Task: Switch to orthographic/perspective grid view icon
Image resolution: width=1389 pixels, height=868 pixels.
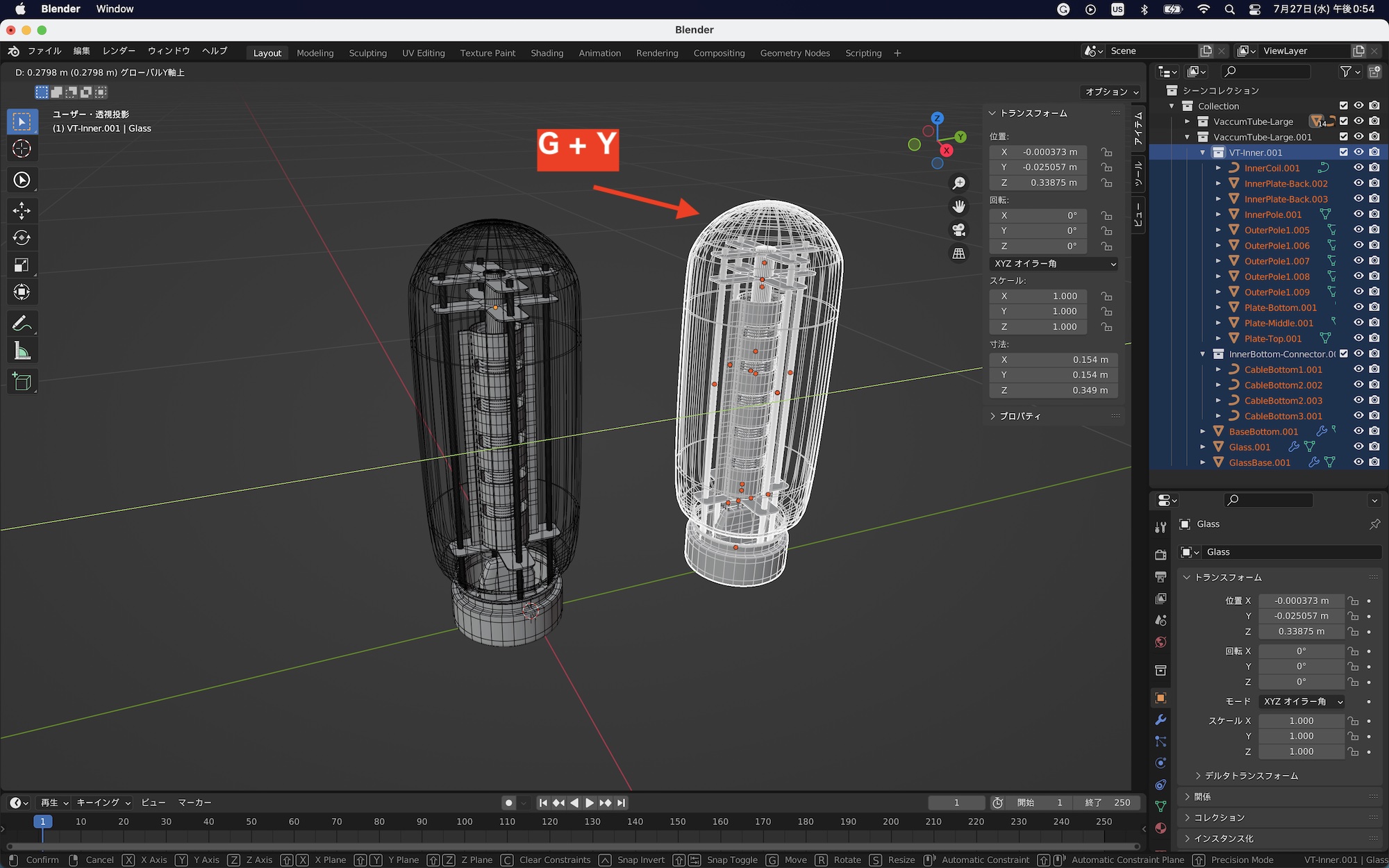Action: (958, 253)
